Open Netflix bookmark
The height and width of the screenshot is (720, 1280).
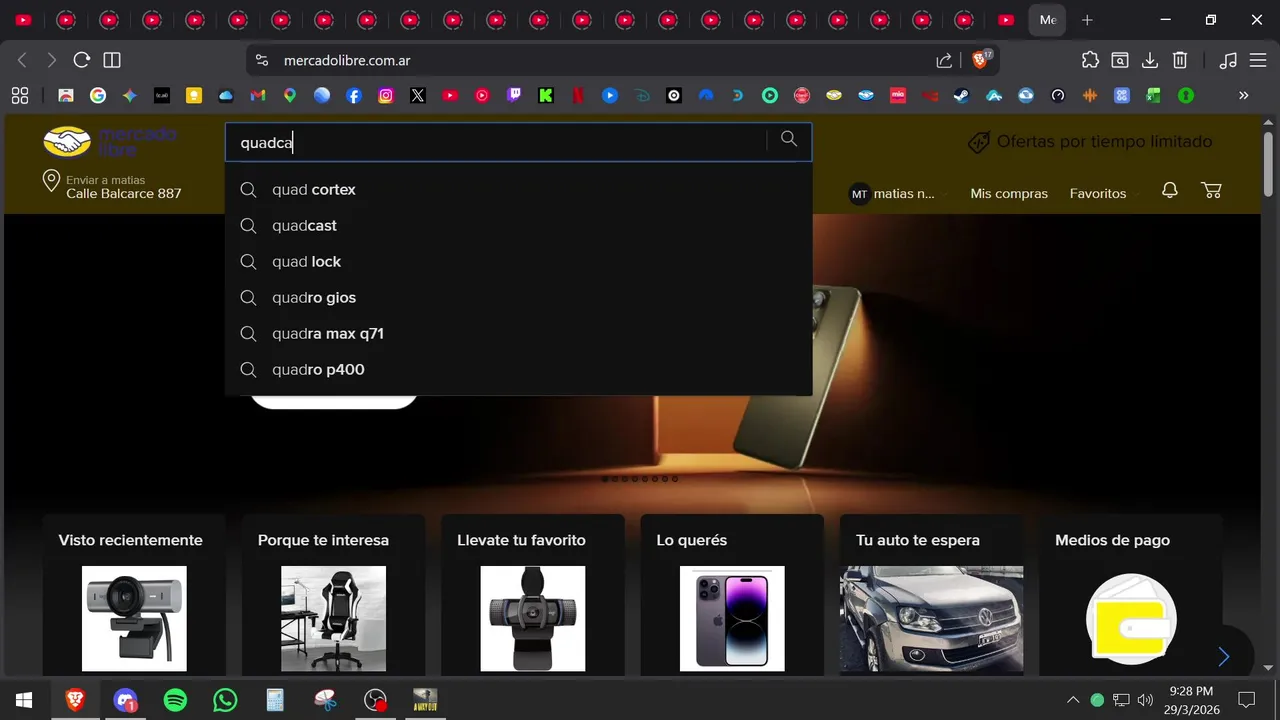(x=578, y=96)
